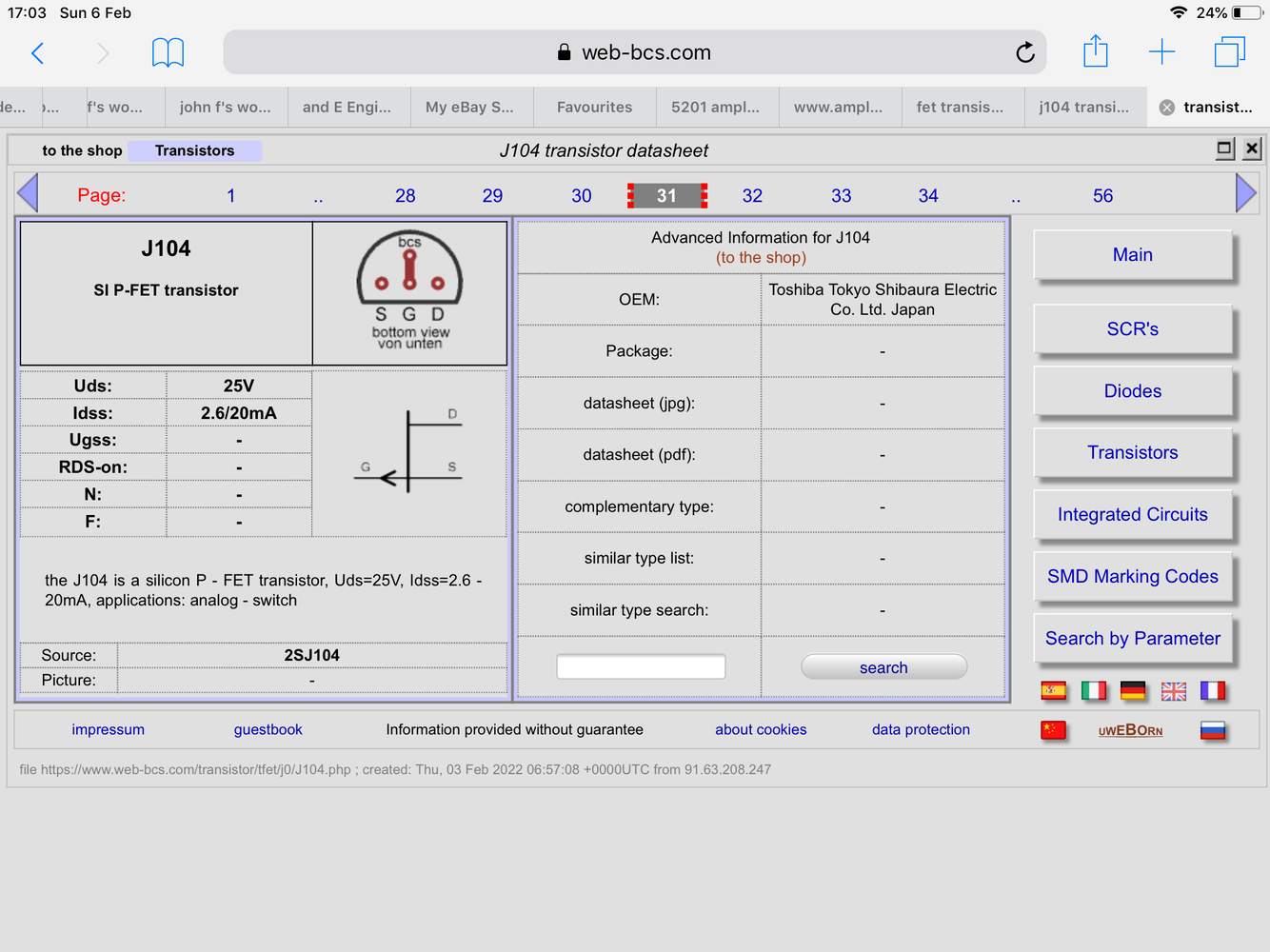Open the Transistors sidebar button

(x=1133, y=452)
